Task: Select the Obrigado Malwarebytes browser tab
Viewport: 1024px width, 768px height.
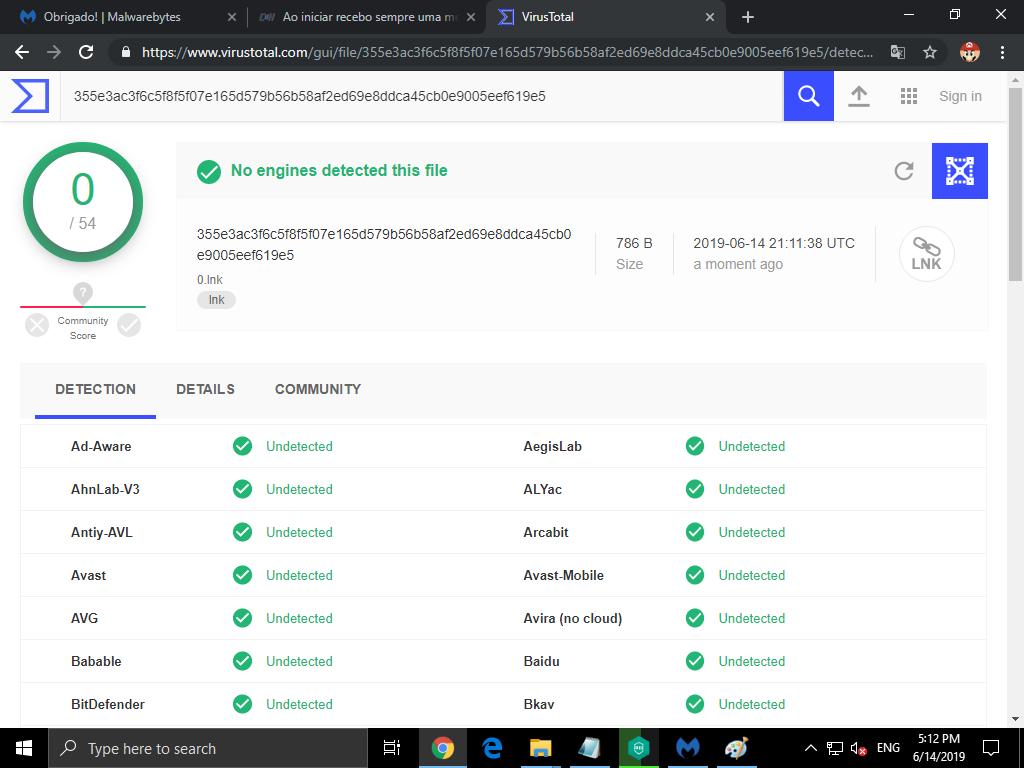Action: (x=124, y=17)
